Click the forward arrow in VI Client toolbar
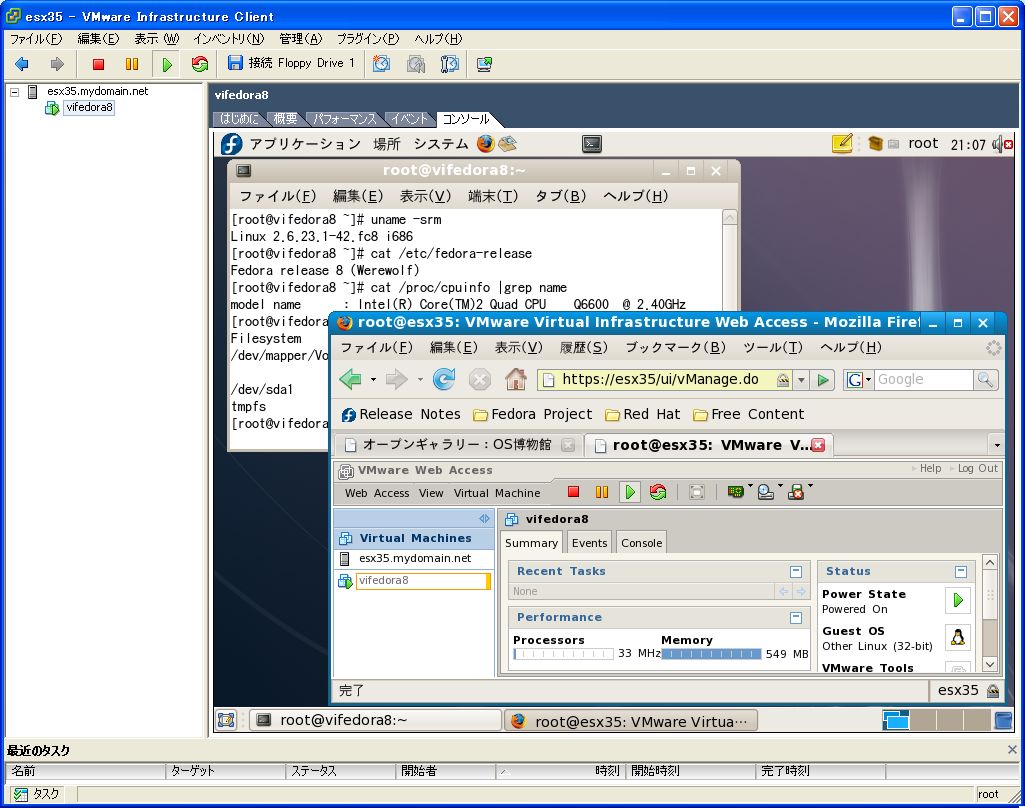 click(57, 64)
